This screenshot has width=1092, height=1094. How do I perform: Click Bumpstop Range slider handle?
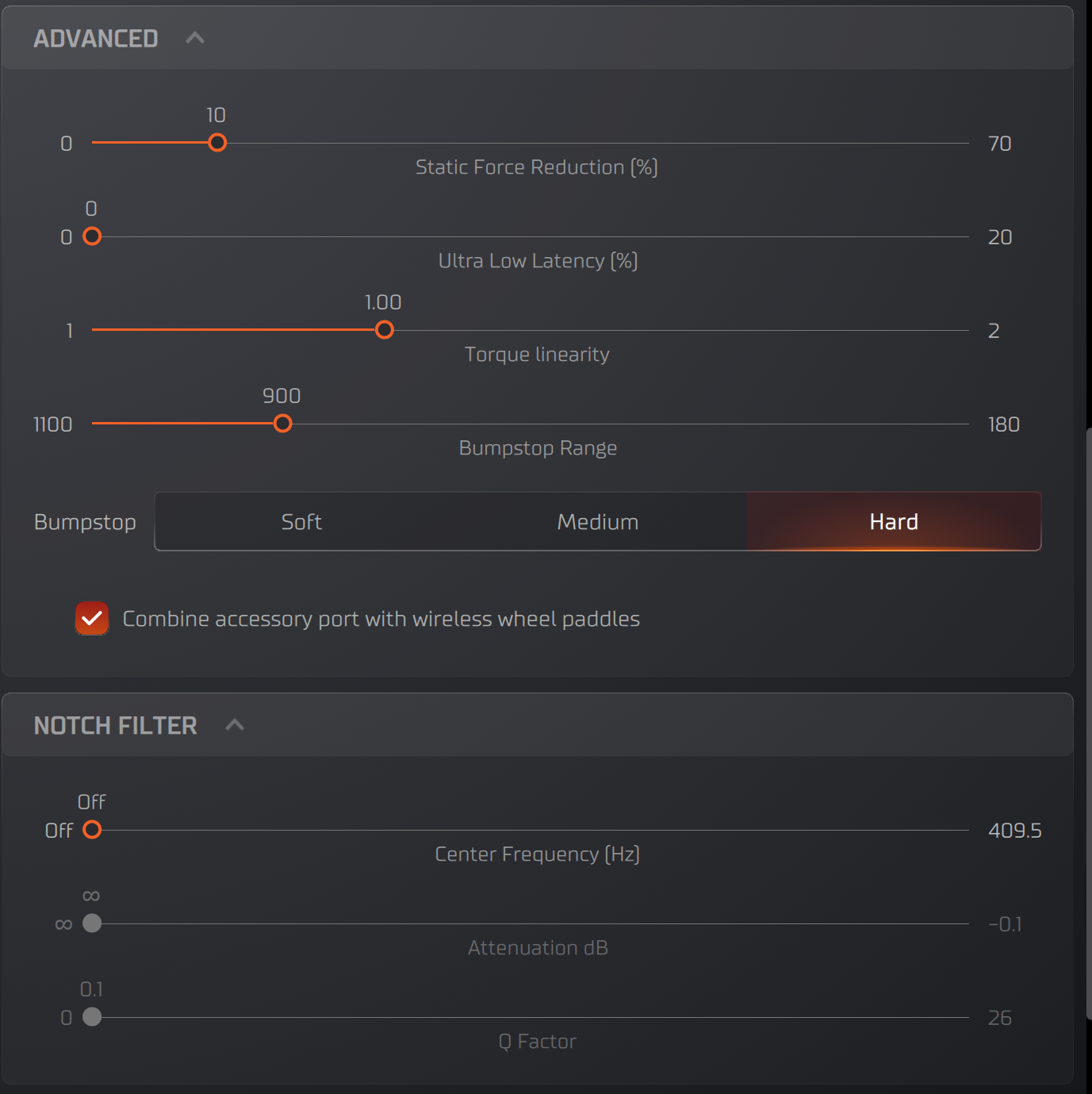coord(283,424)
